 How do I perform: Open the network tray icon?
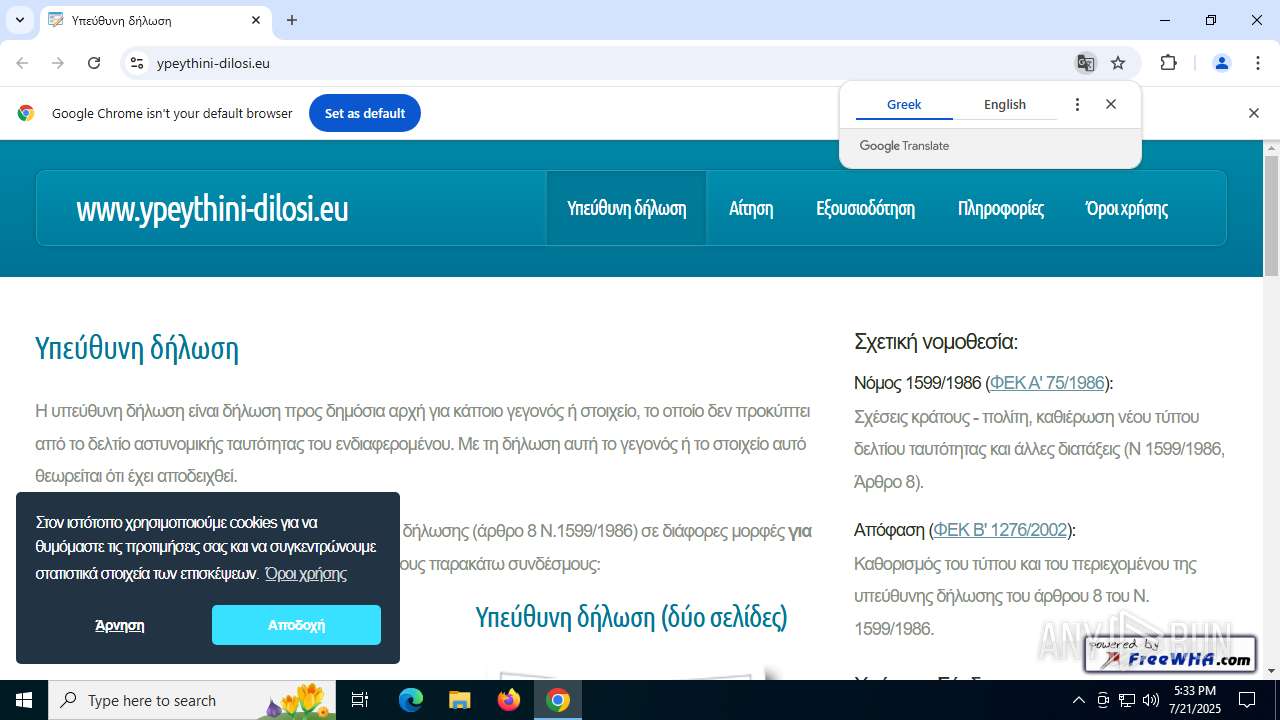pos(1127,700)
